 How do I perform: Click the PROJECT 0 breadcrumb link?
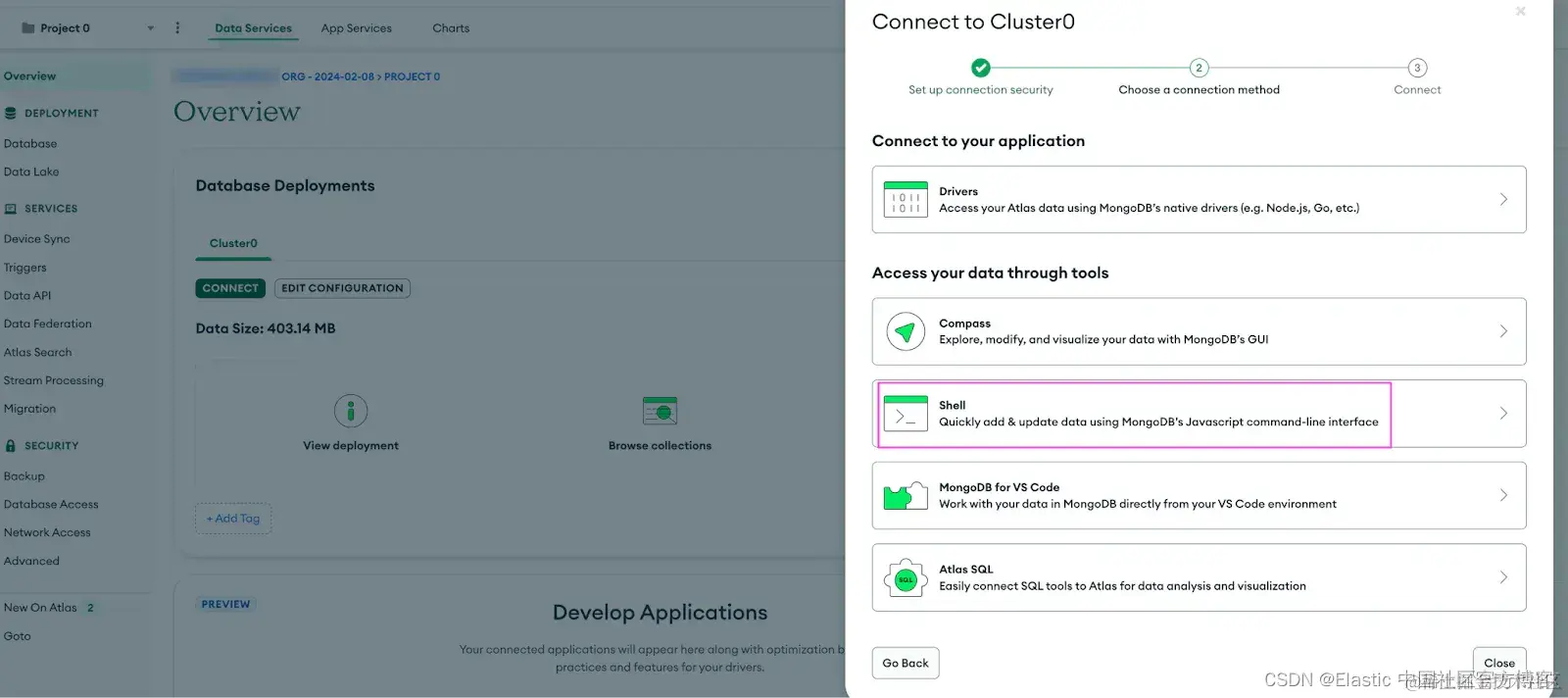[x=412, y=76]
